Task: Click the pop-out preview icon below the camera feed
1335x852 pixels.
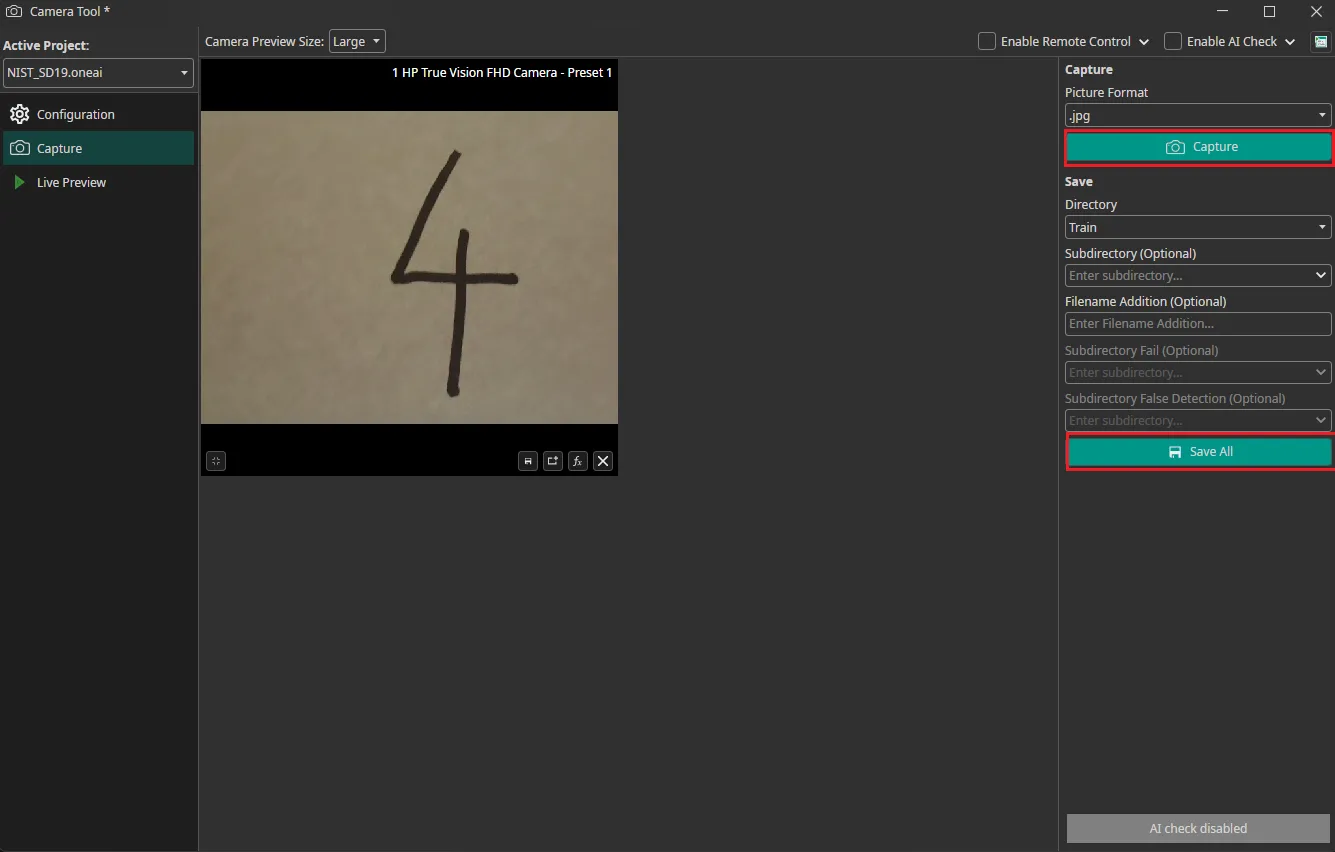Action: pos(552,461)
